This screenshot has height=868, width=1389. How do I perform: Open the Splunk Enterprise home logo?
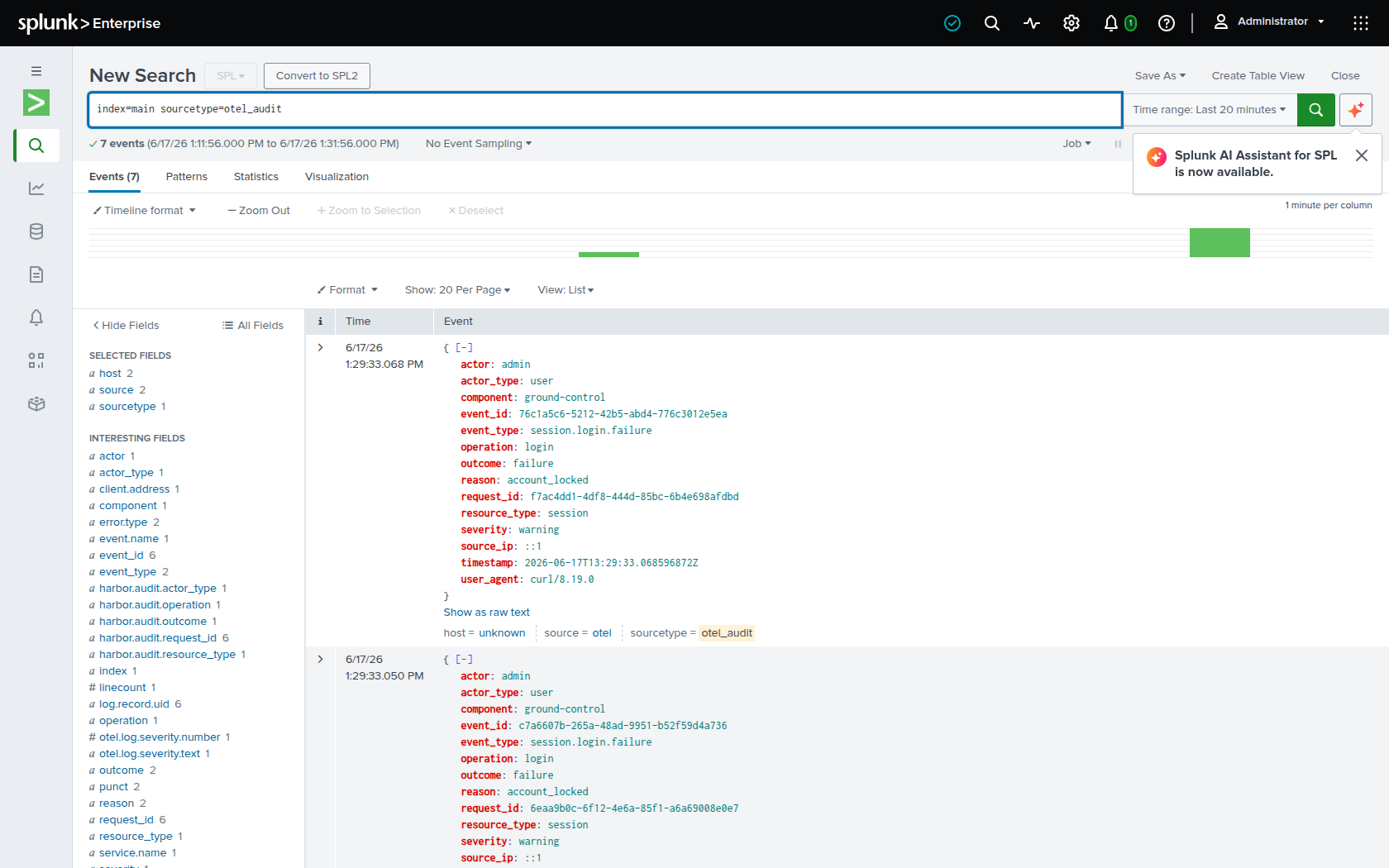[89, 23]
